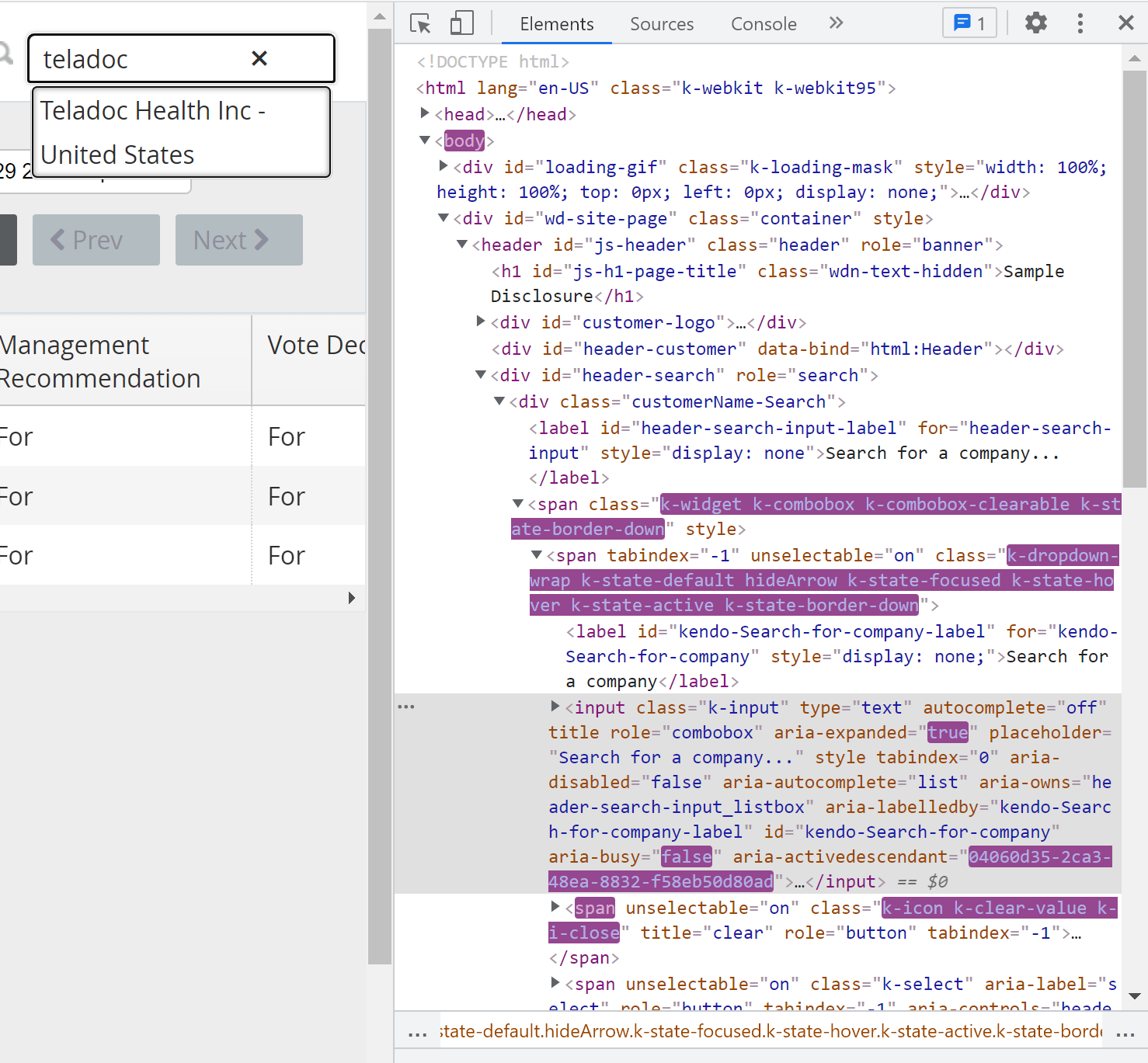
Task: Collapse the header-search div node
Action: coord(480,375)
